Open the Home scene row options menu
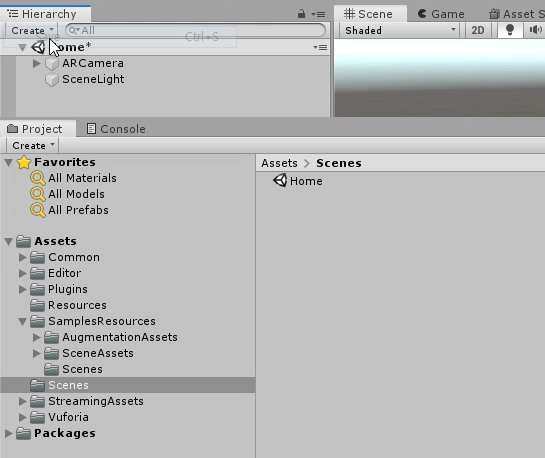 [x=320, y=47]
